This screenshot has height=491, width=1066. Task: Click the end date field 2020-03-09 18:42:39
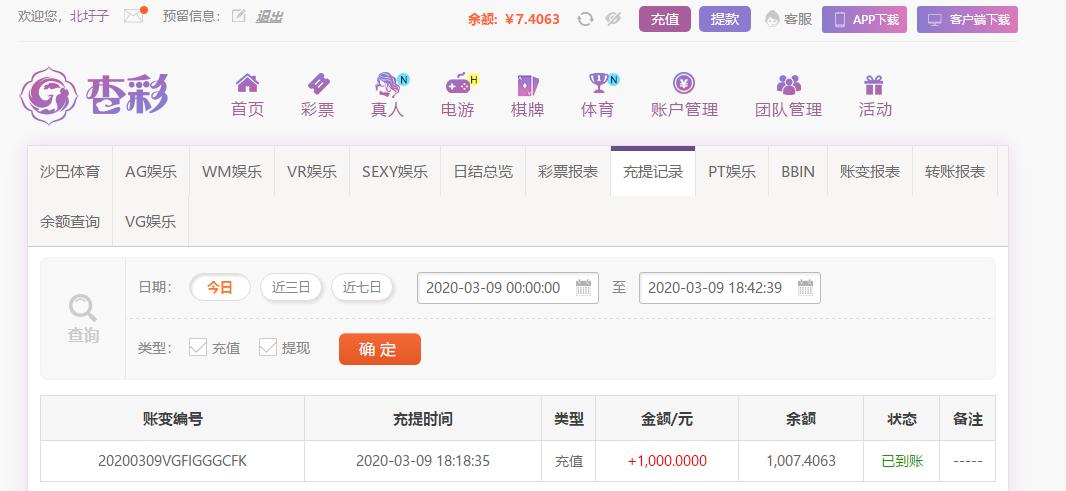click(x=729, y=288)
